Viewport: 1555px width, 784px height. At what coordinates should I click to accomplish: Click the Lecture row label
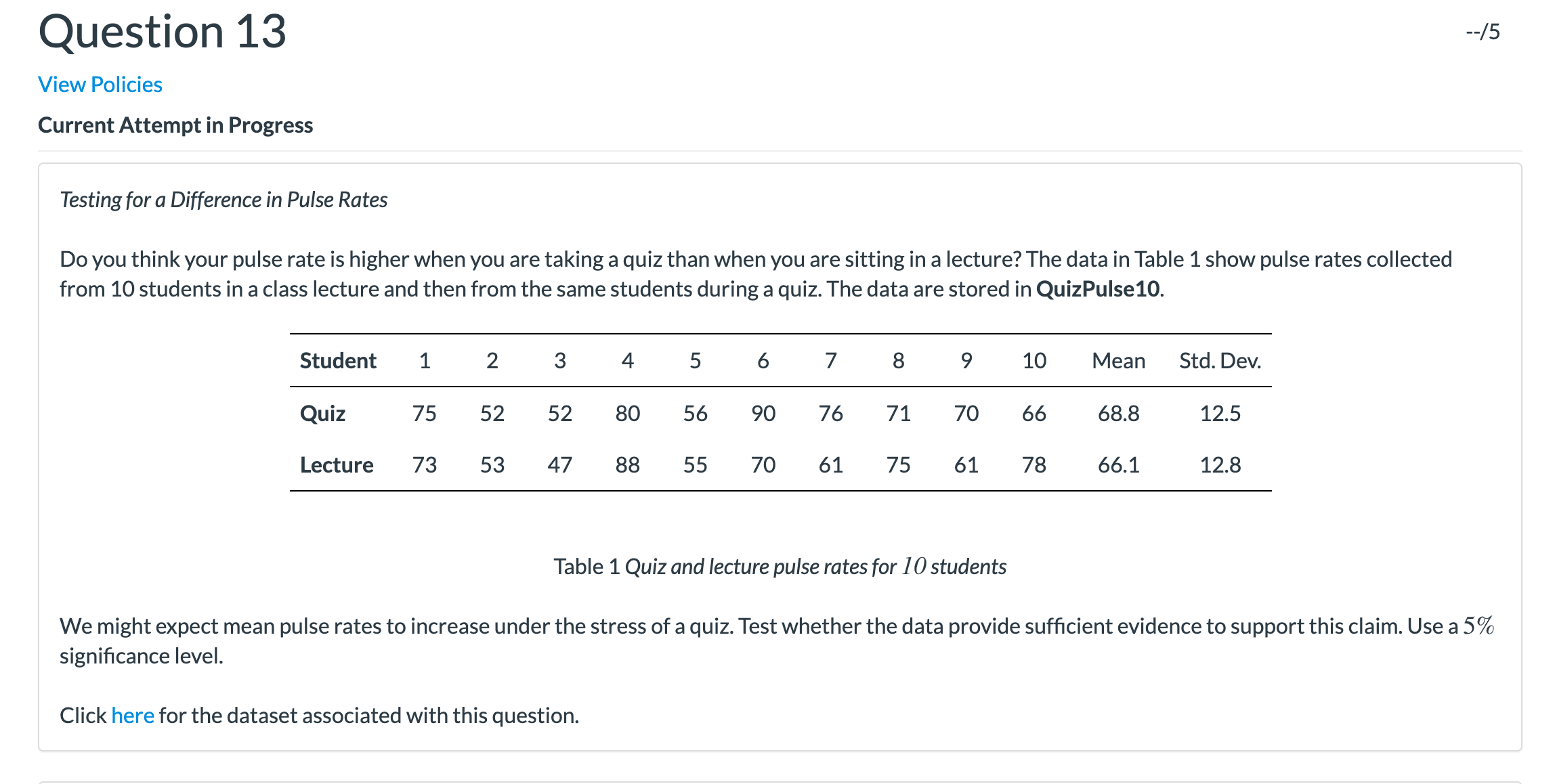(x=337, y=465)
